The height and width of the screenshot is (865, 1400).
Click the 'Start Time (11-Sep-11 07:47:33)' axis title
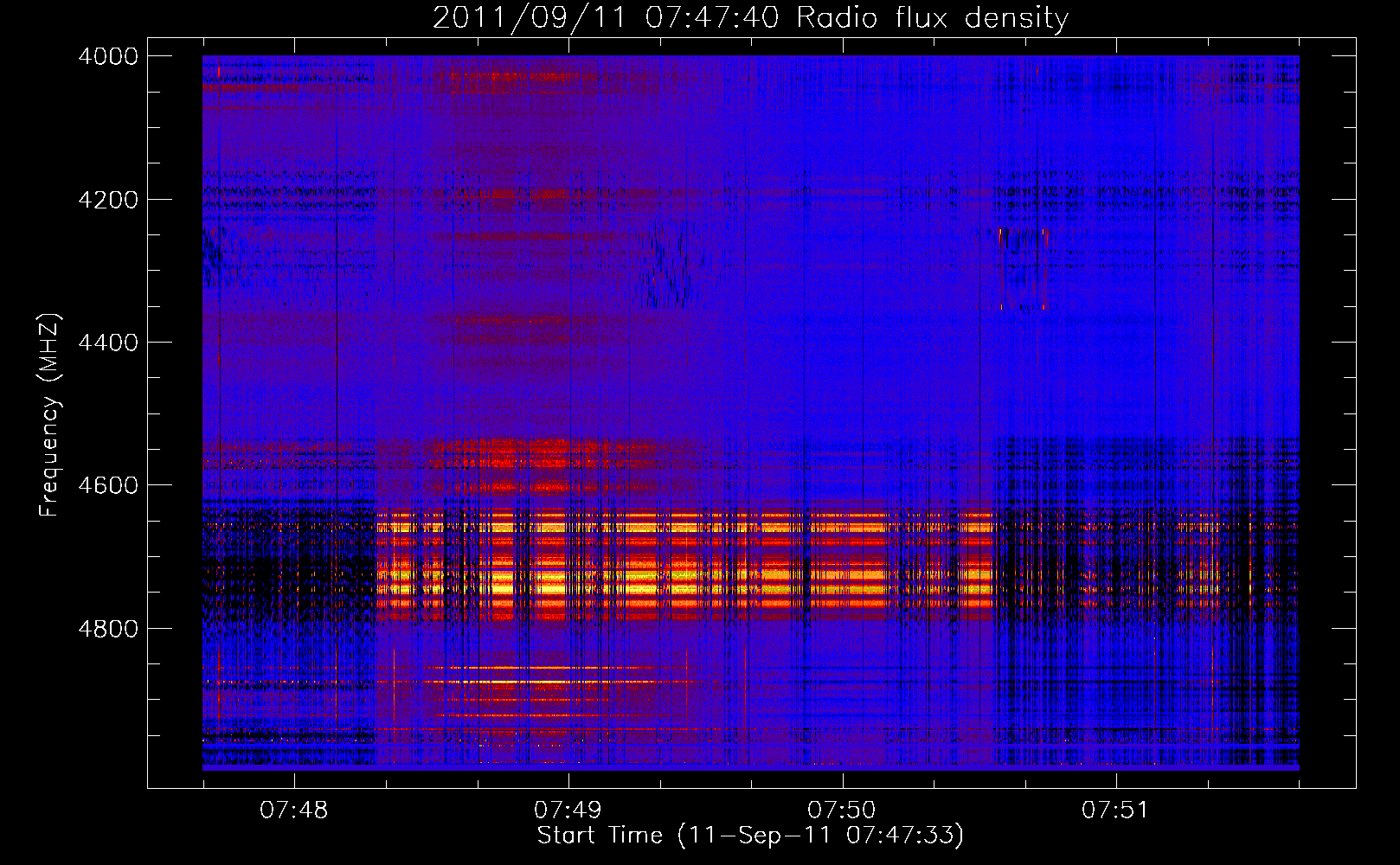[750, 836]
